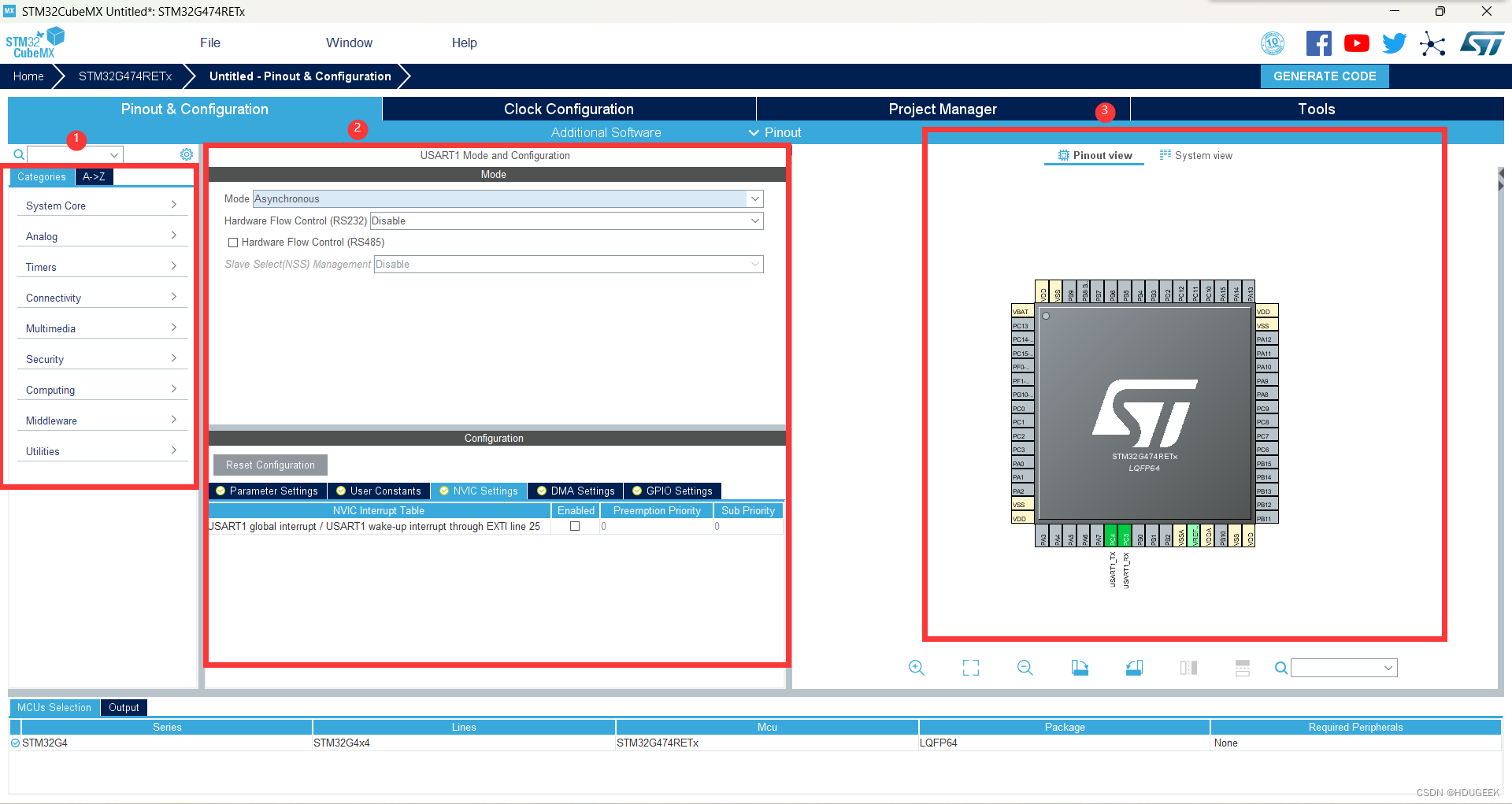Toggle vertical split view icon
Viewport: 1512px width, 804px height.
click(x=1188, y=668)
